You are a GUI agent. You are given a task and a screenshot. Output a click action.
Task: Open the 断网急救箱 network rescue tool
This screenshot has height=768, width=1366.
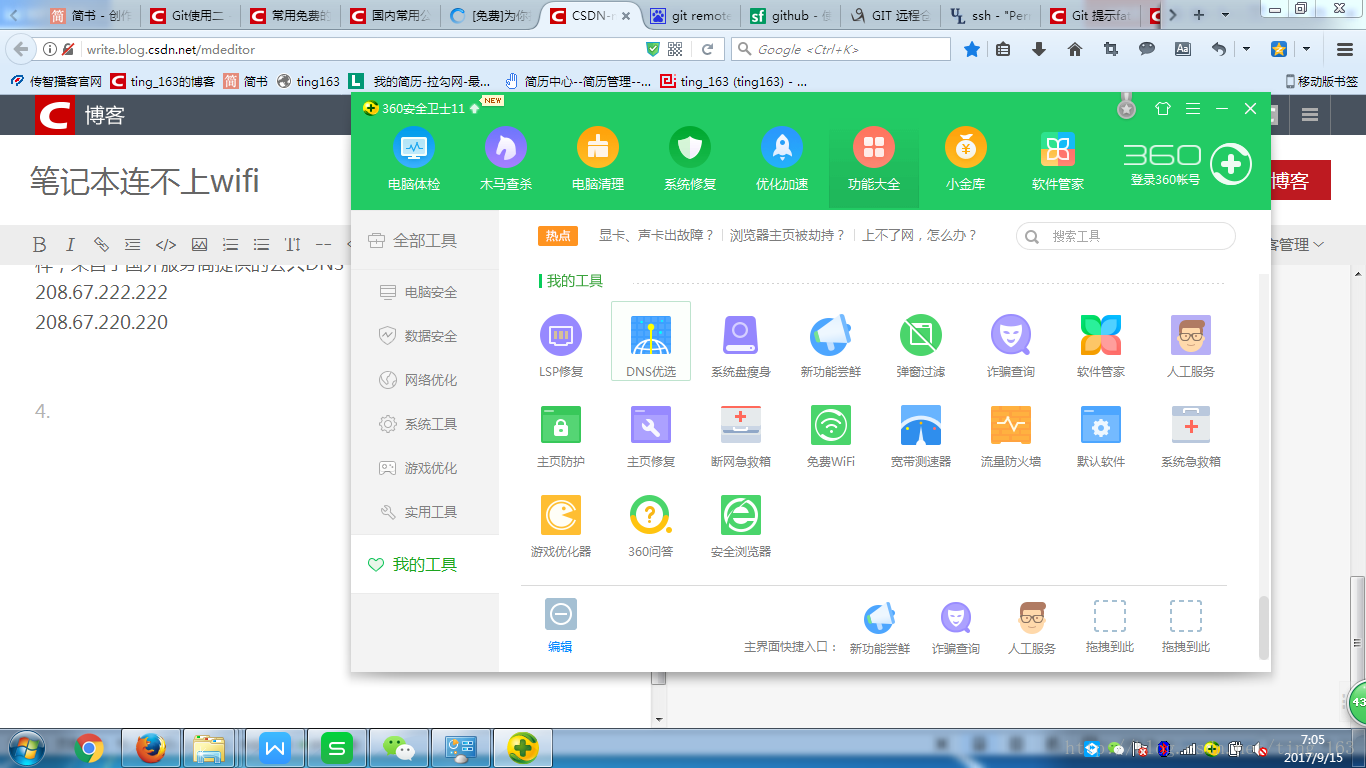pos(741,435)
